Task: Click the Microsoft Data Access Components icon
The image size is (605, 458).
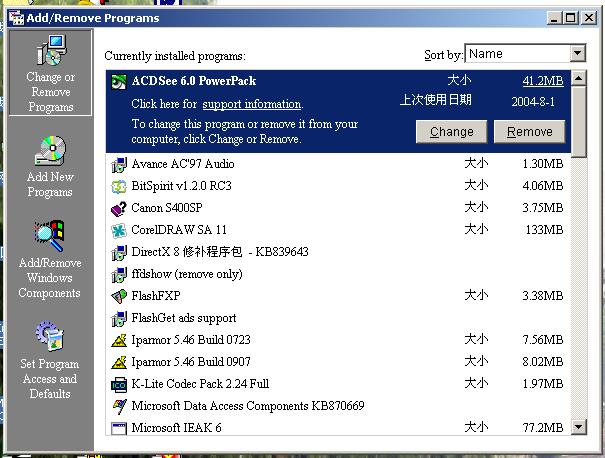Action: (119, 406)
